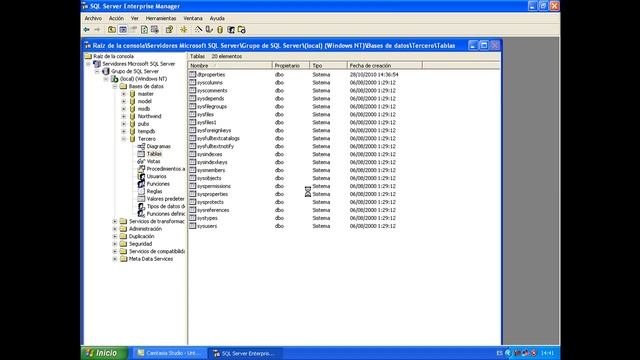Expand the Meta Data Services folder
The height and width of the screenshot is (360, 640).
[x=115, y=259]
